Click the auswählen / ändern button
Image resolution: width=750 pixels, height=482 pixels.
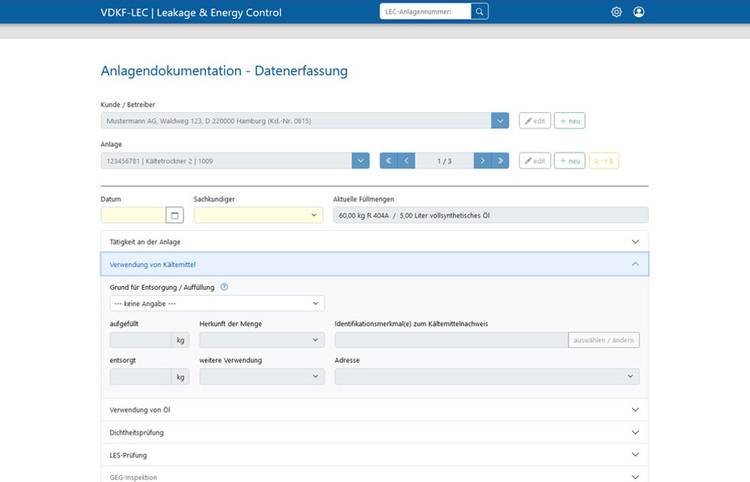point(604,340)
